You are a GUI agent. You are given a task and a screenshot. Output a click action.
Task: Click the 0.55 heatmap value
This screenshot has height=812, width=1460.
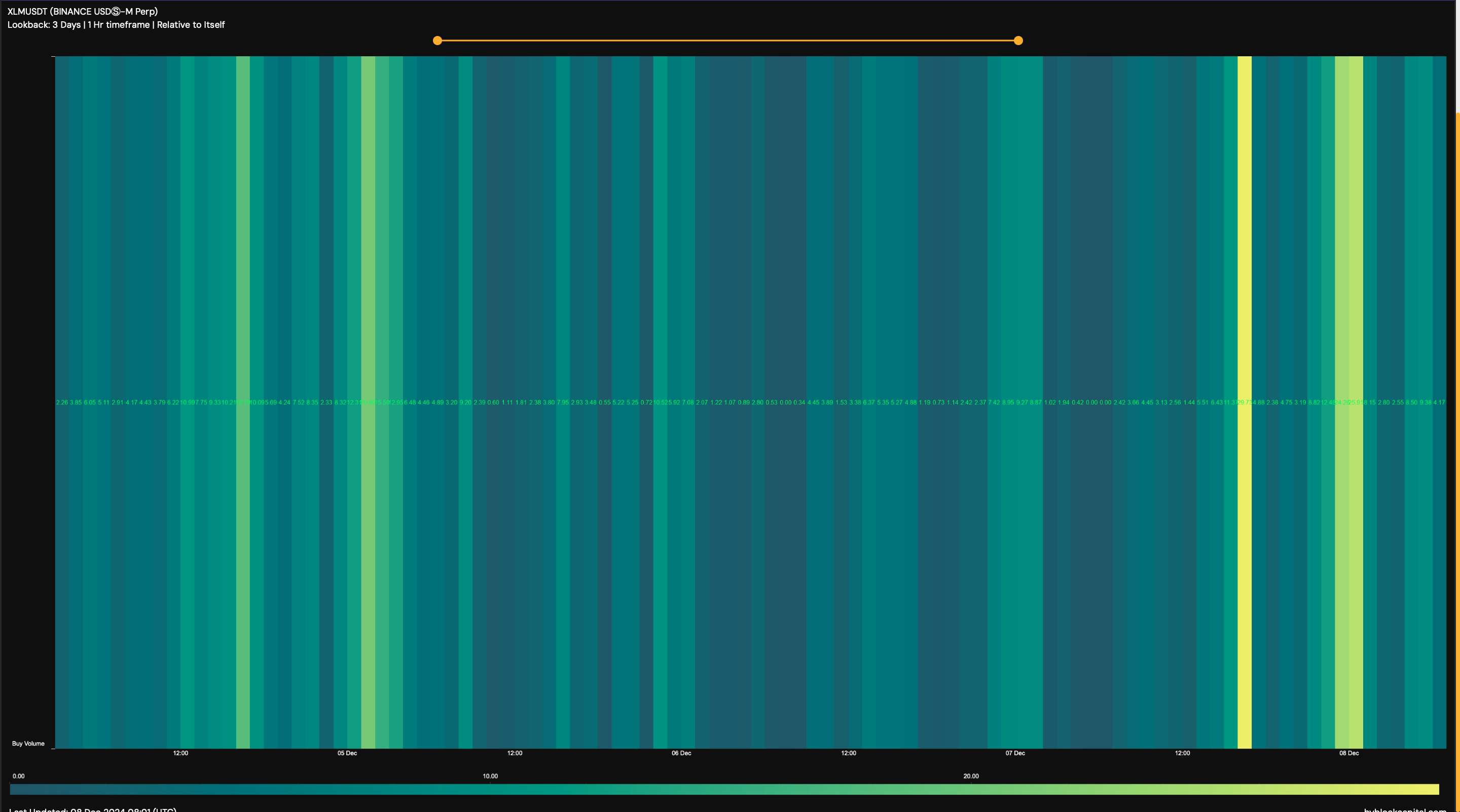pyautogui.click(x=605, y=402)
